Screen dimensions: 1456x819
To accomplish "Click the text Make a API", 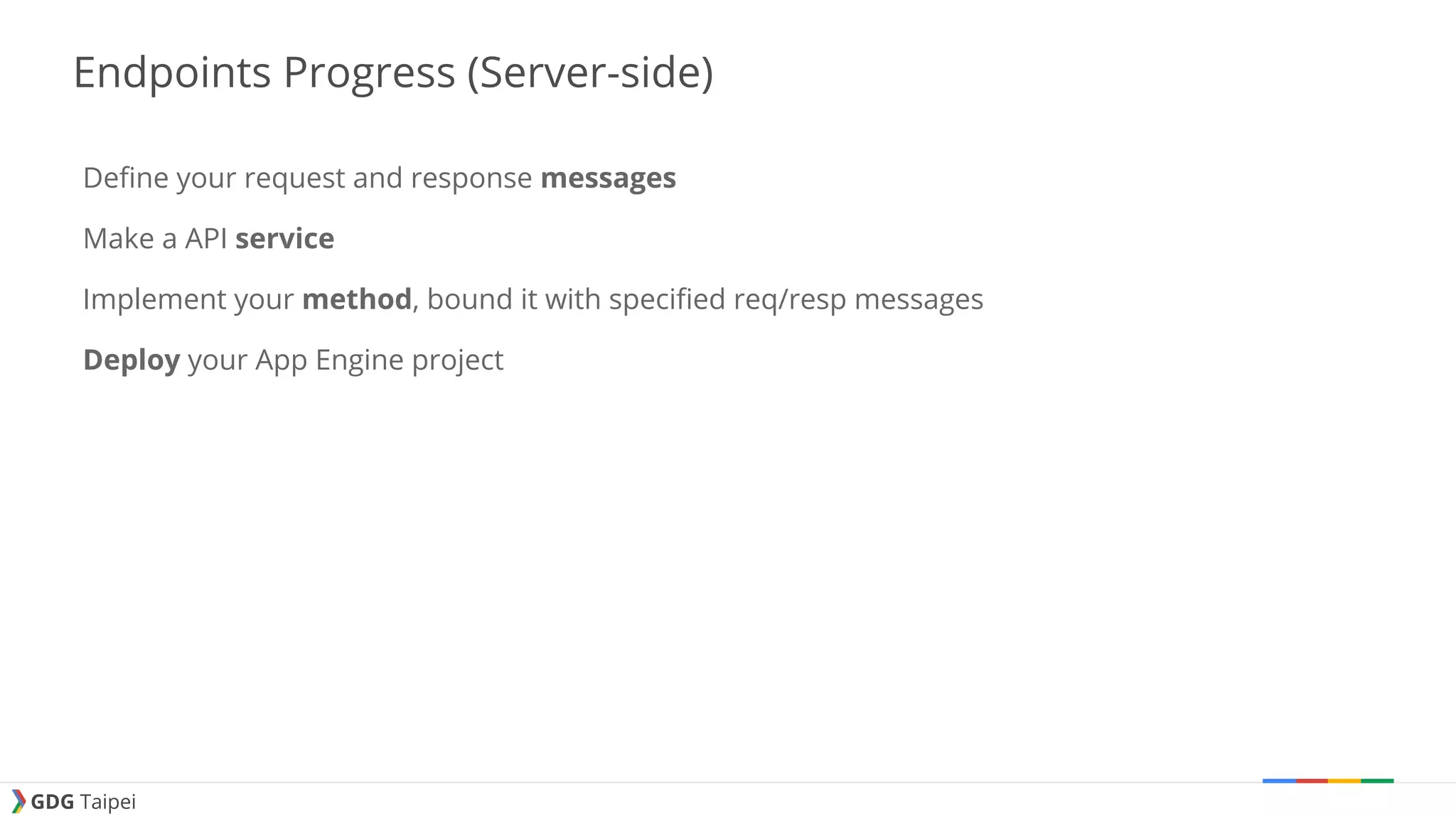I will click(x=155, y=239).
